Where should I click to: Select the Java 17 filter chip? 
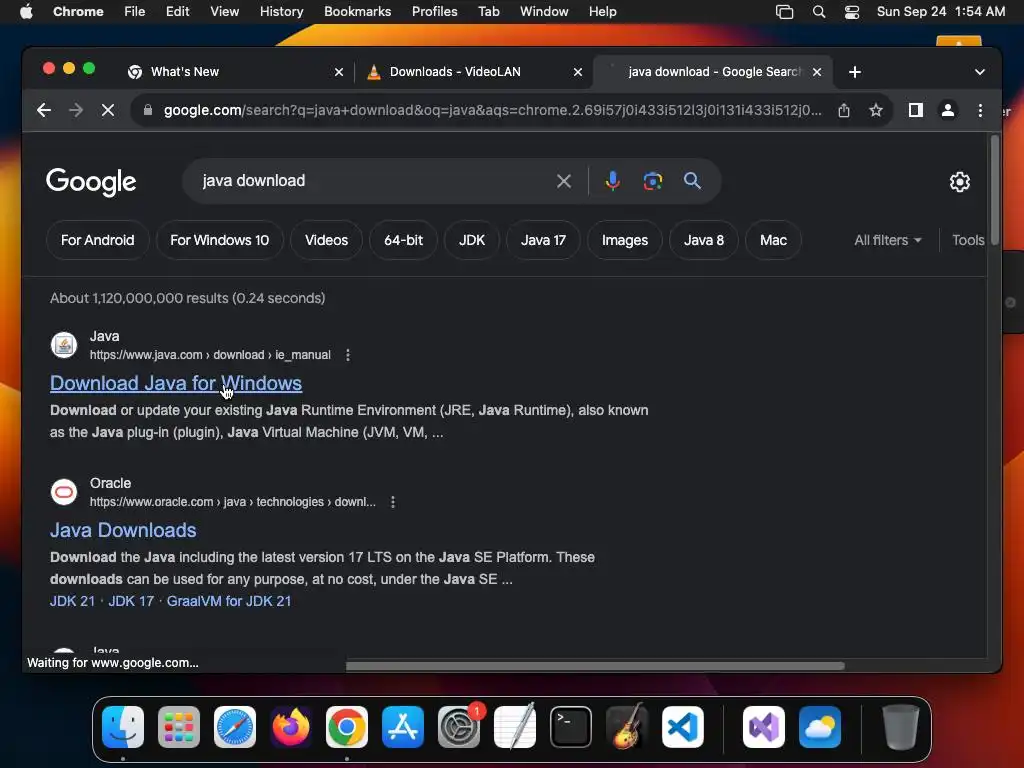pos(543,240)
